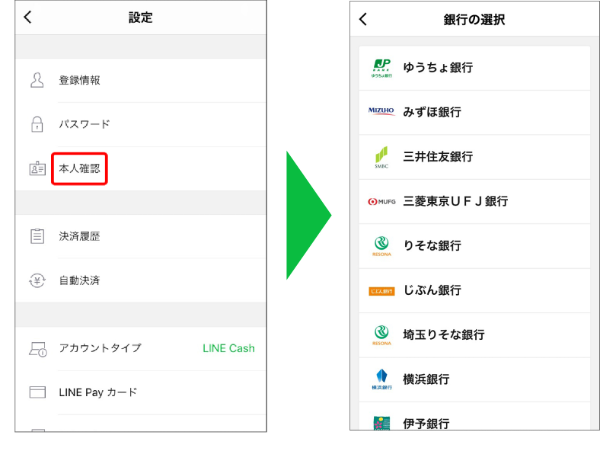Image resolution: width=600 pixels, height=464 pixels.
Task: Click the MUFG logo
Action: click(382, 202)
